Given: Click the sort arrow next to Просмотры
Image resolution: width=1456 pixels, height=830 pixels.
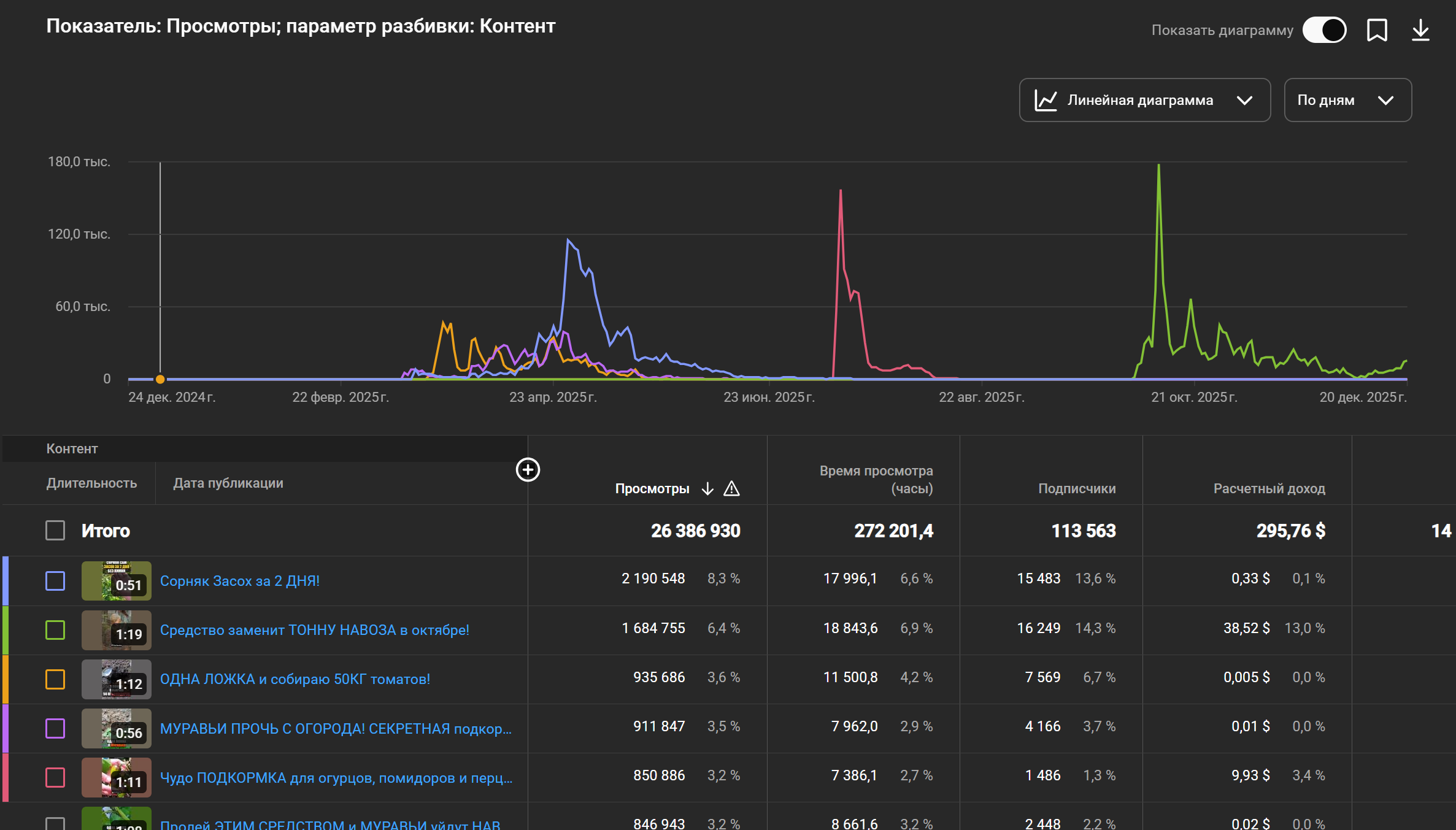Looking at the screenshot, I should tap(707, 489).
